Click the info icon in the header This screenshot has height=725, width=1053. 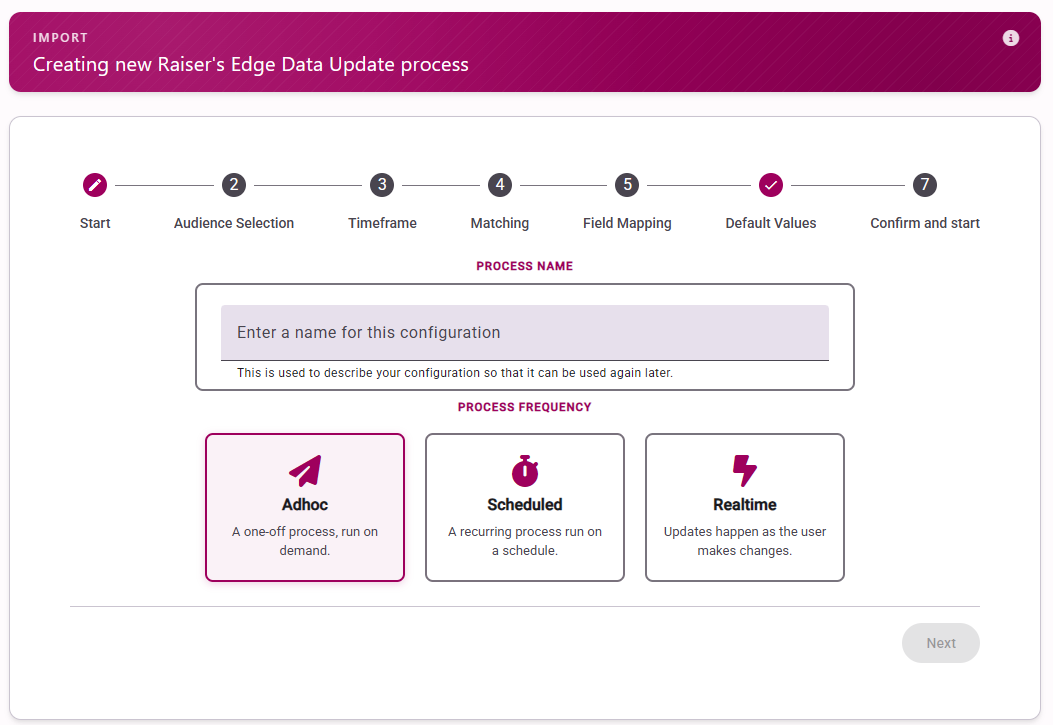pyautogui.click(x=1011, y=38)
